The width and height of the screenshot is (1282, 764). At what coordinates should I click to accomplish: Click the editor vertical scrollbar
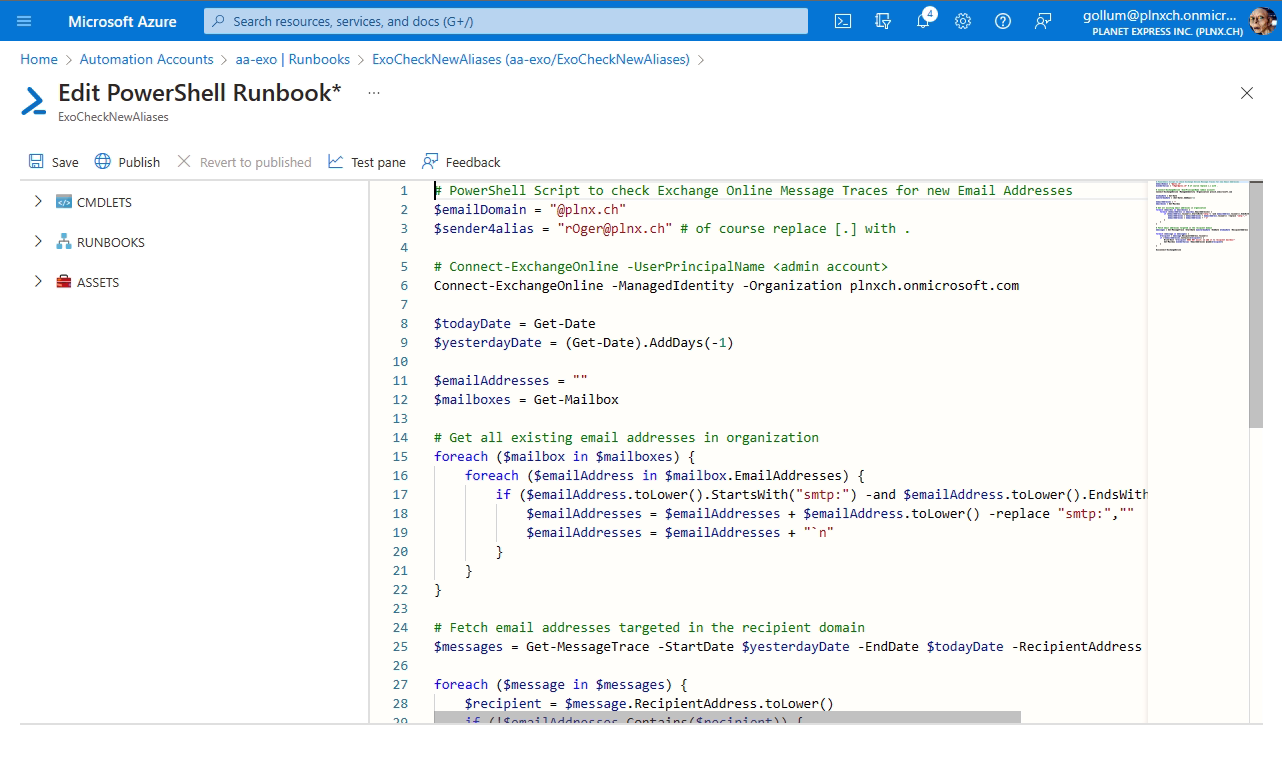pyautogui.click(x=1255, y=300)
